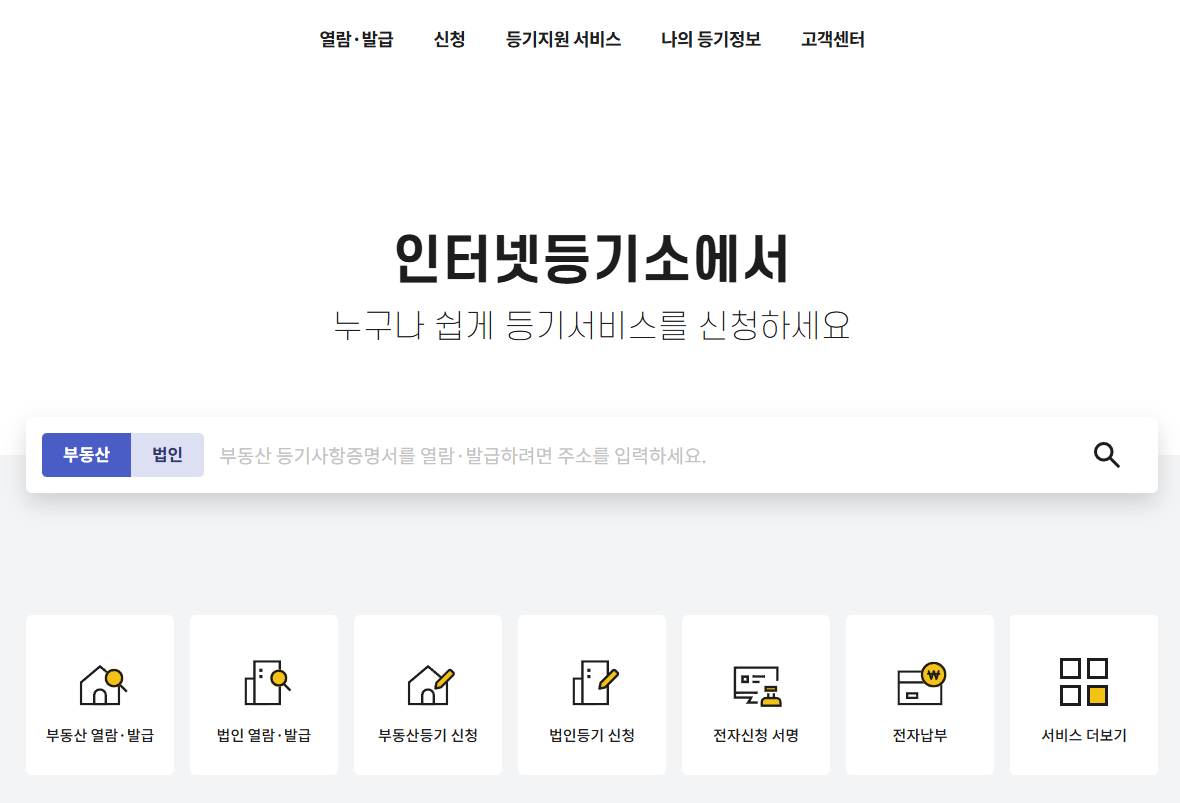
Task: Select the 부동산 열람·발급 house search icon
Action: [x=99, y=682]
